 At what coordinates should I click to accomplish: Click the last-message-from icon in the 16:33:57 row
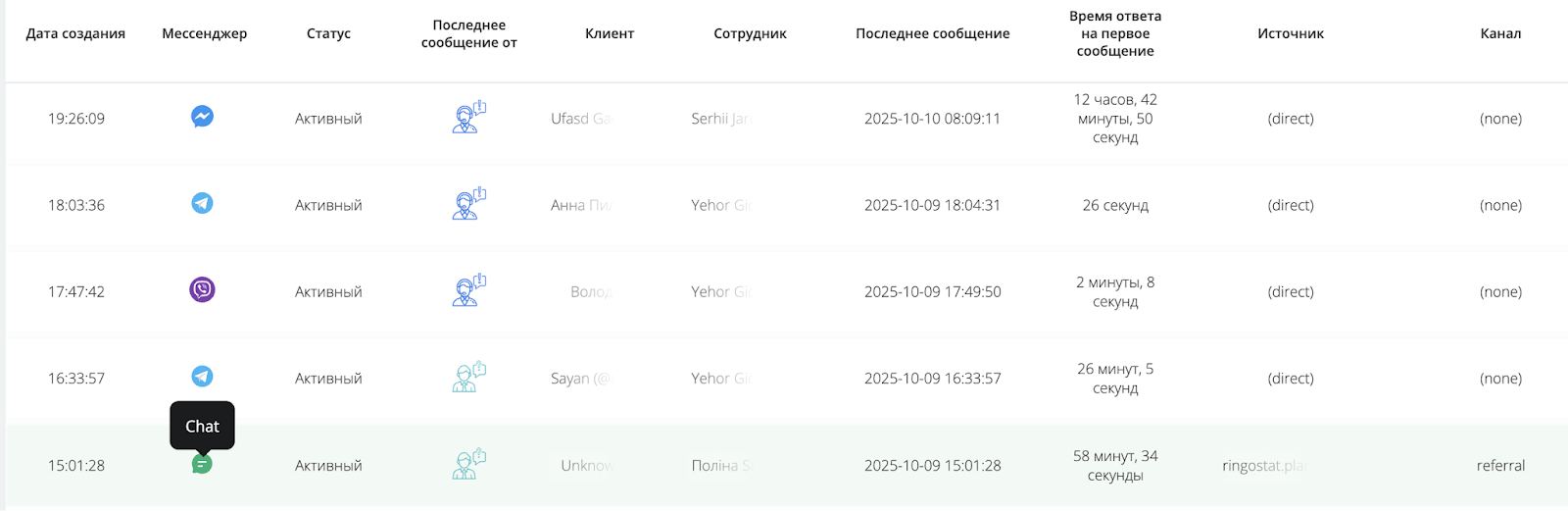point(468,378)
